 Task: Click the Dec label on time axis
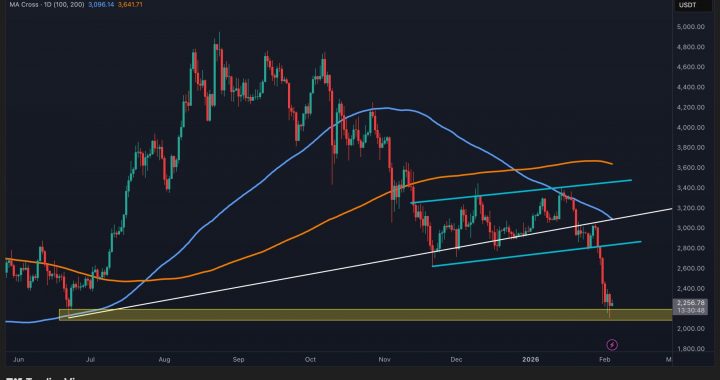[456, 360]
